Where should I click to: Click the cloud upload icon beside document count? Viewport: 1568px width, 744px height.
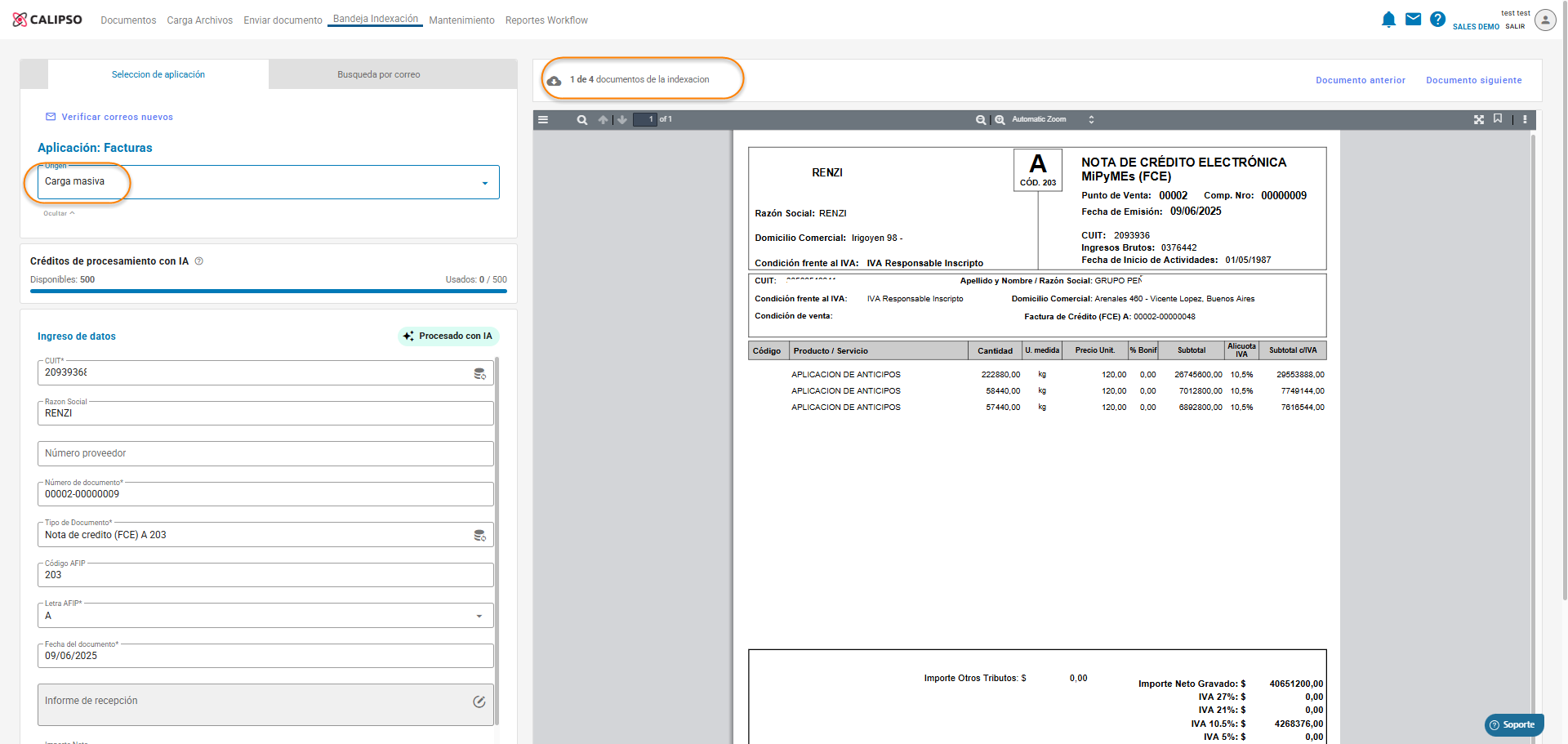point(554,80)
